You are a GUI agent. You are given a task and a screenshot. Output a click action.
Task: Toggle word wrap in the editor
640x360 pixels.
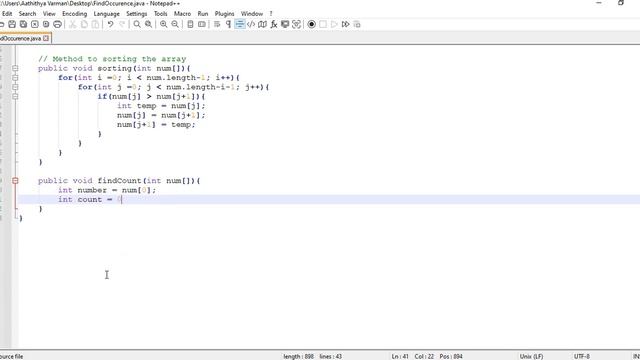tap(217, 24)
